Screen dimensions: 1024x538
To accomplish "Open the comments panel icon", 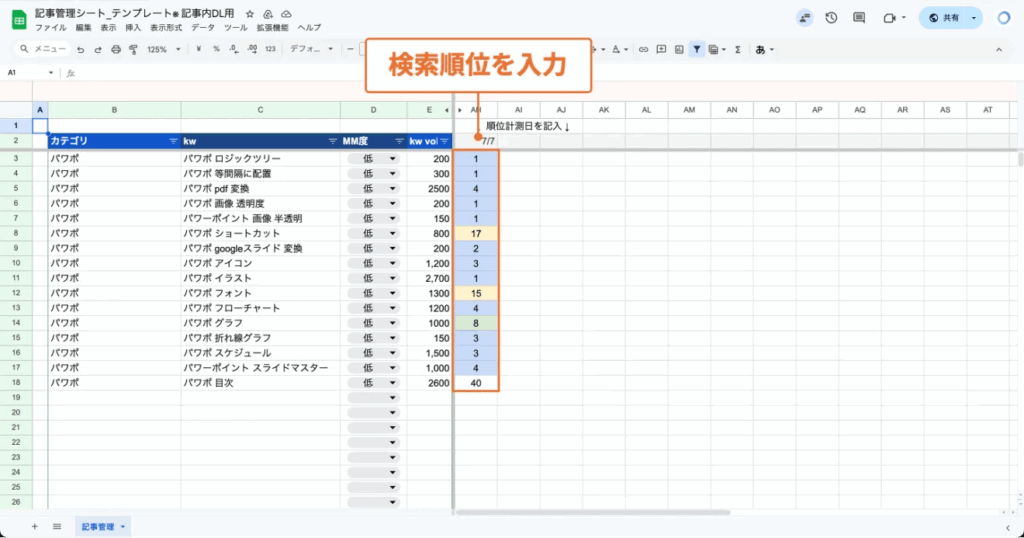I will 859,18.
